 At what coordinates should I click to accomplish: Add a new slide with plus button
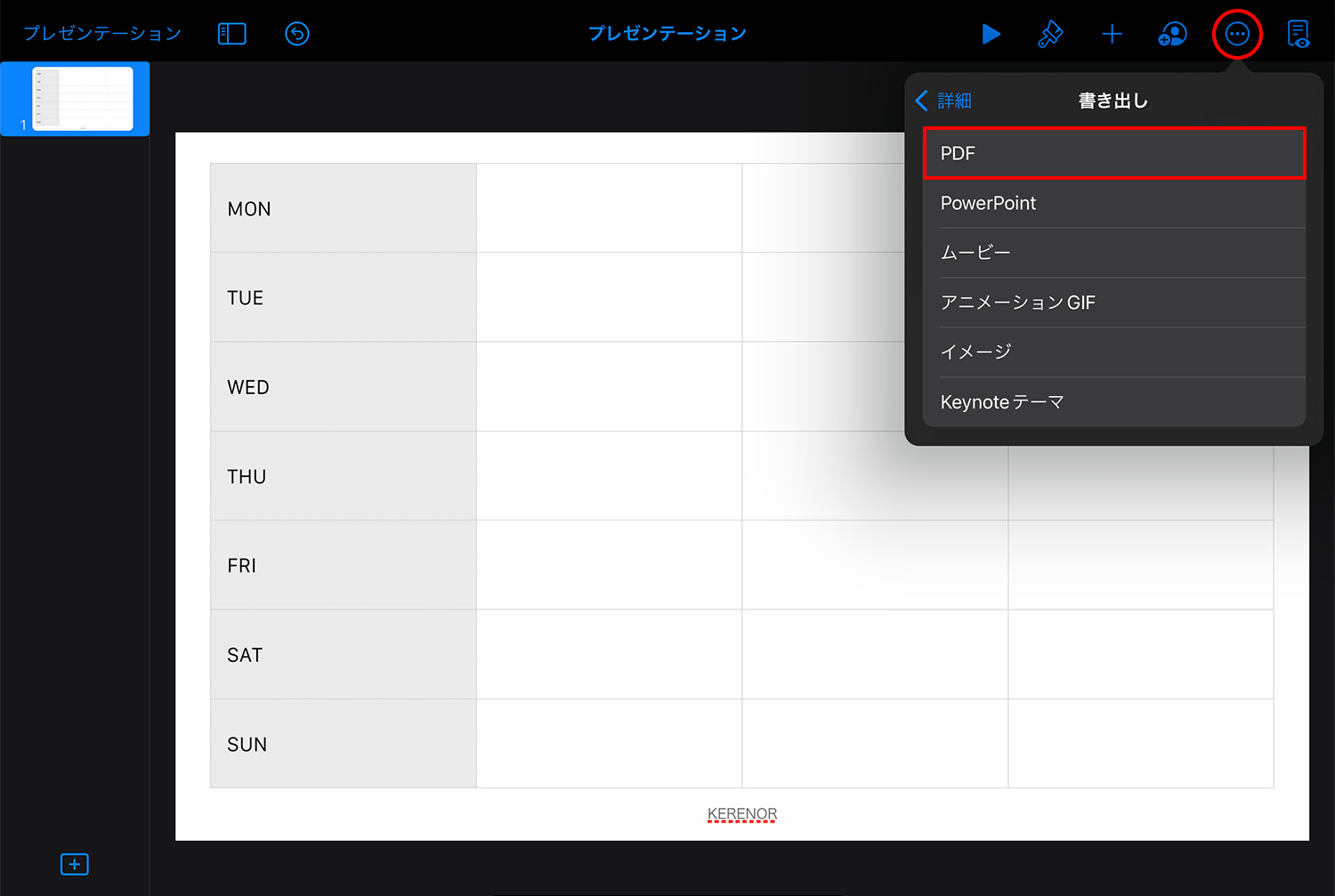(x=75, y=864)
